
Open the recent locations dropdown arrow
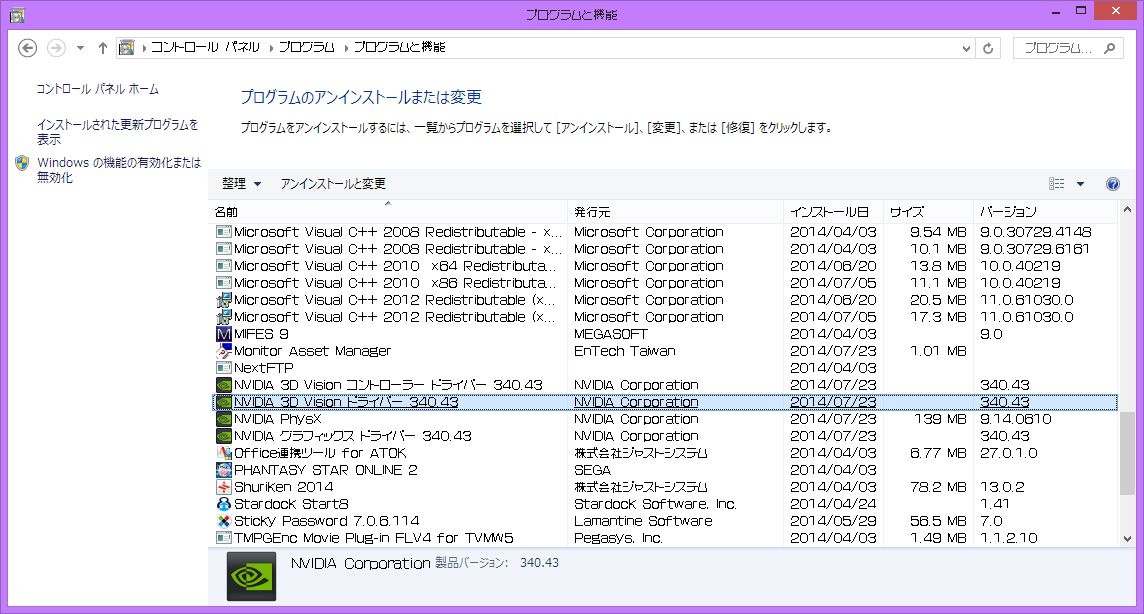[x=80, y=48]
